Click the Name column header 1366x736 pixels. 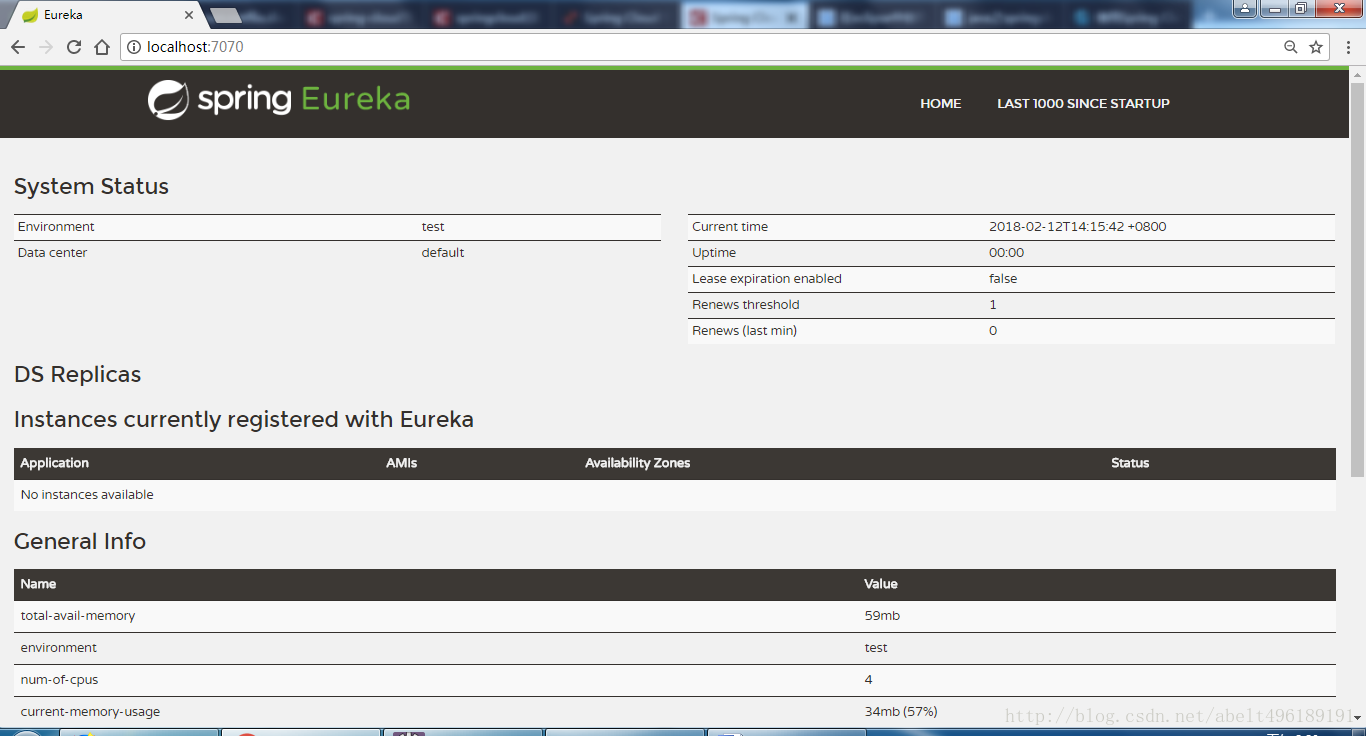pyautogui.click(x=38, y=584)
